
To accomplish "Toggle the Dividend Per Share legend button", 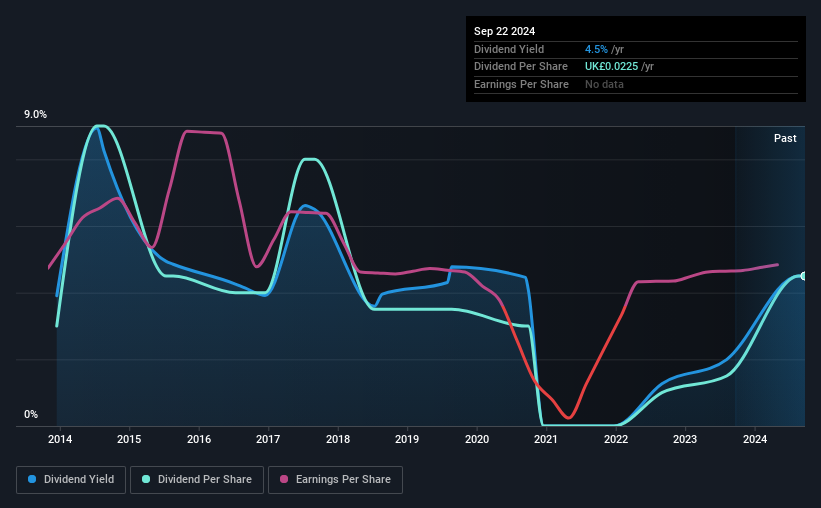I will (197, 480).
